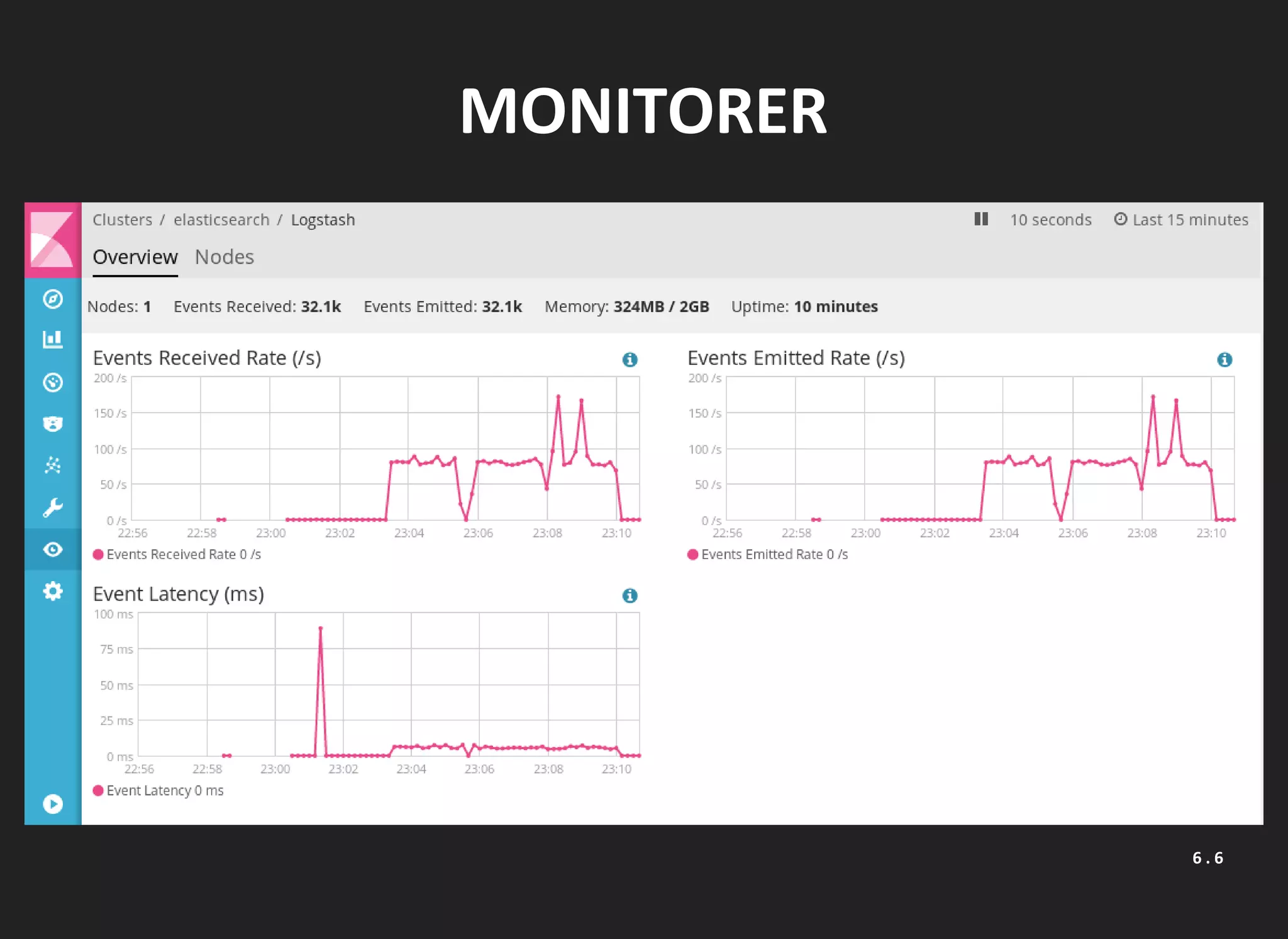Click Events Received: 32.1k status
Viewport: 1288px width, 939px height.
pos(257,307)
